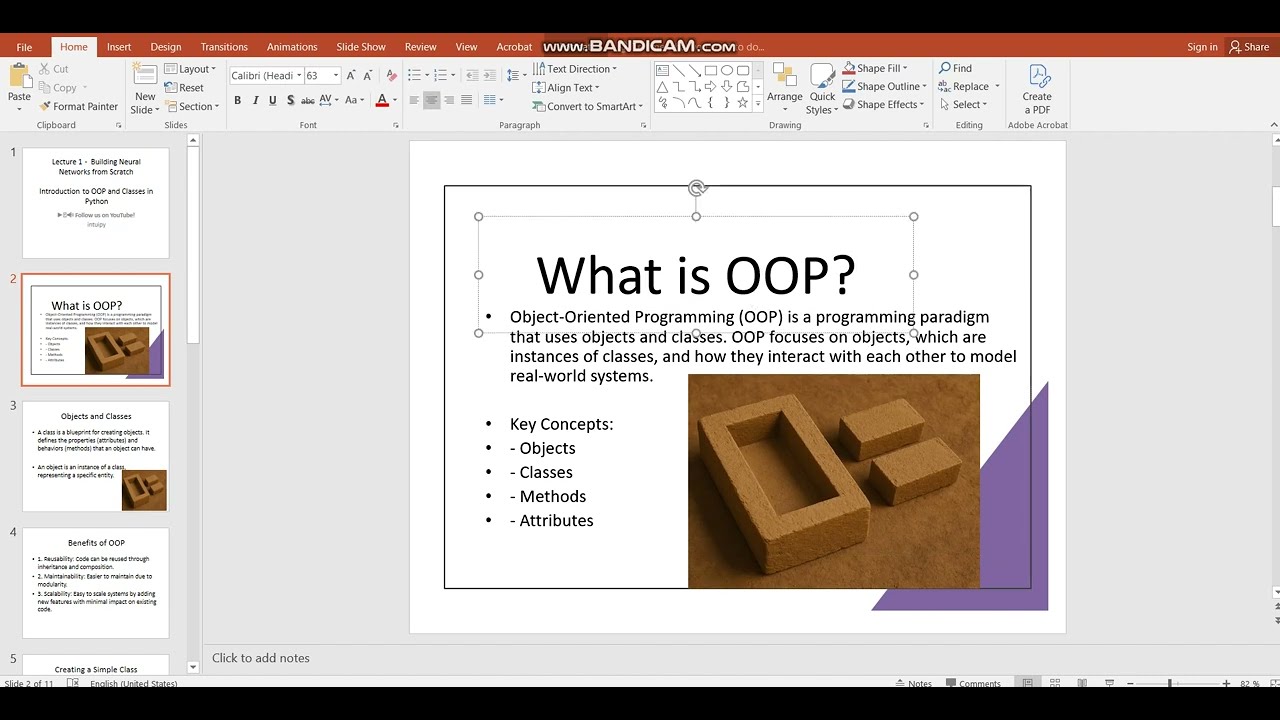Zoom in with the plus button

(x=1226, y=684)
